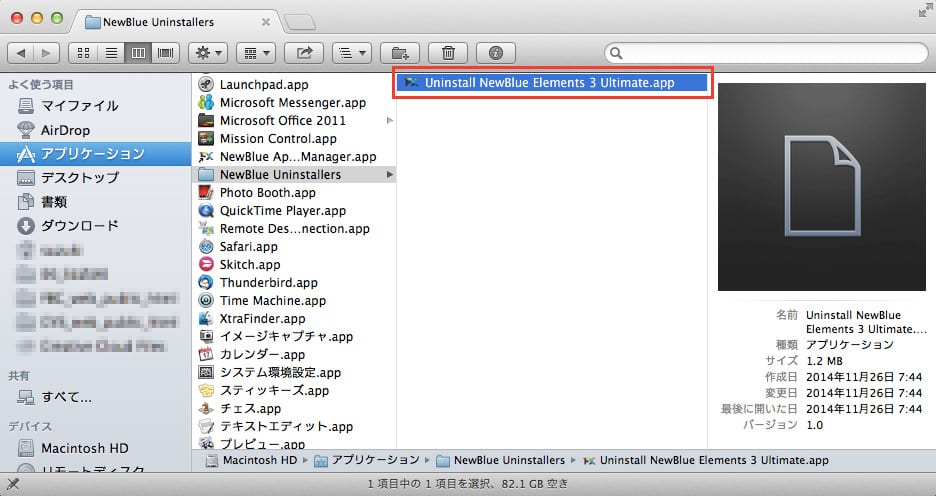
Task: Open the gear Action menu
Action: [208, 53]
